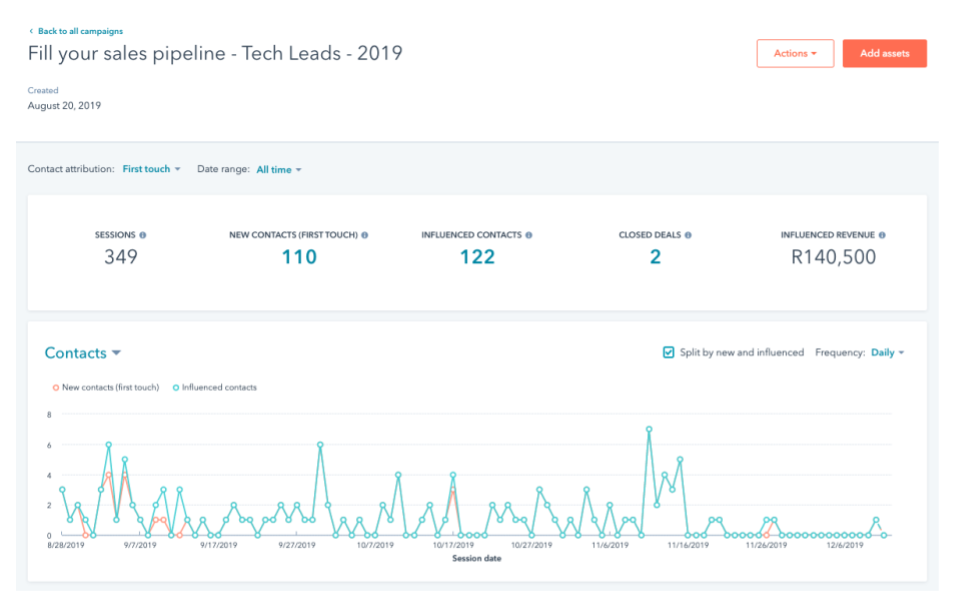Click the 9/17/2019 axis date label
The height and width of the screenshot is (600, 960).
pos(219,545)
